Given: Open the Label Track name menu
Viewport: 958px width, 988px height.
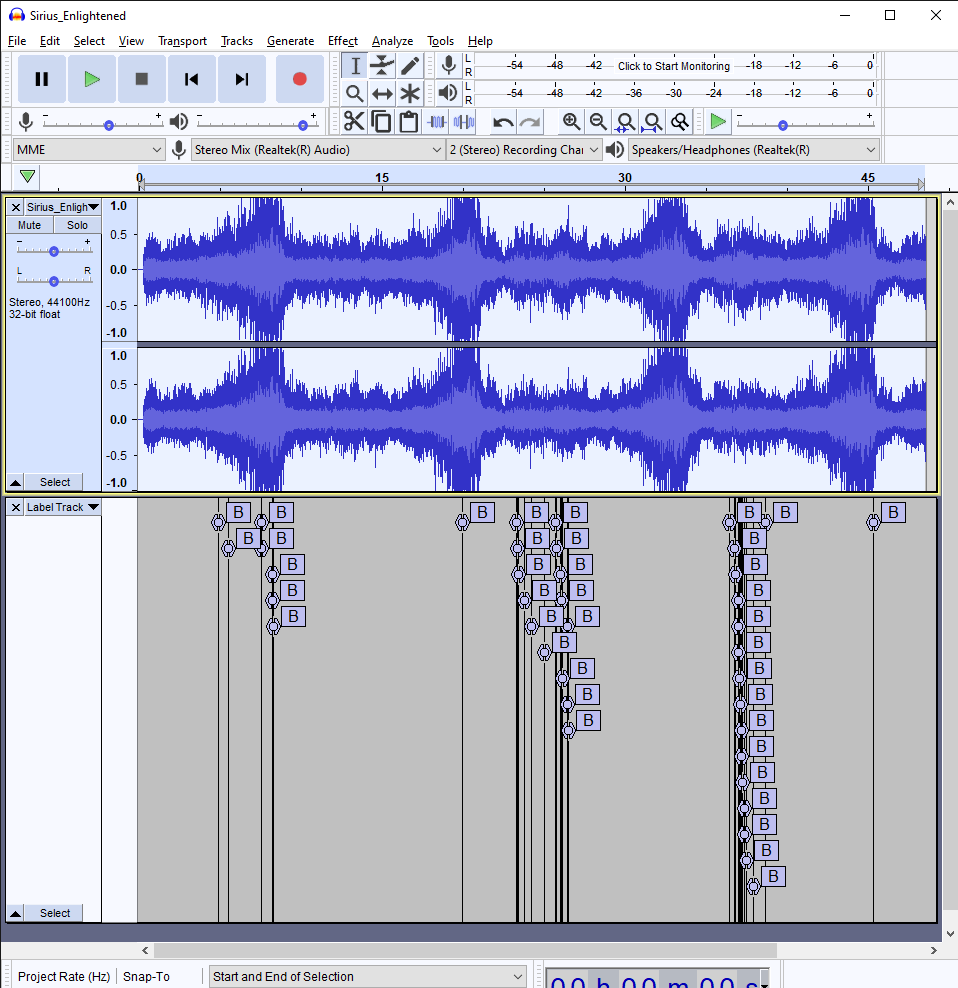Looking at the screenshot, I should pyautogui.click(x=62, y=507).
